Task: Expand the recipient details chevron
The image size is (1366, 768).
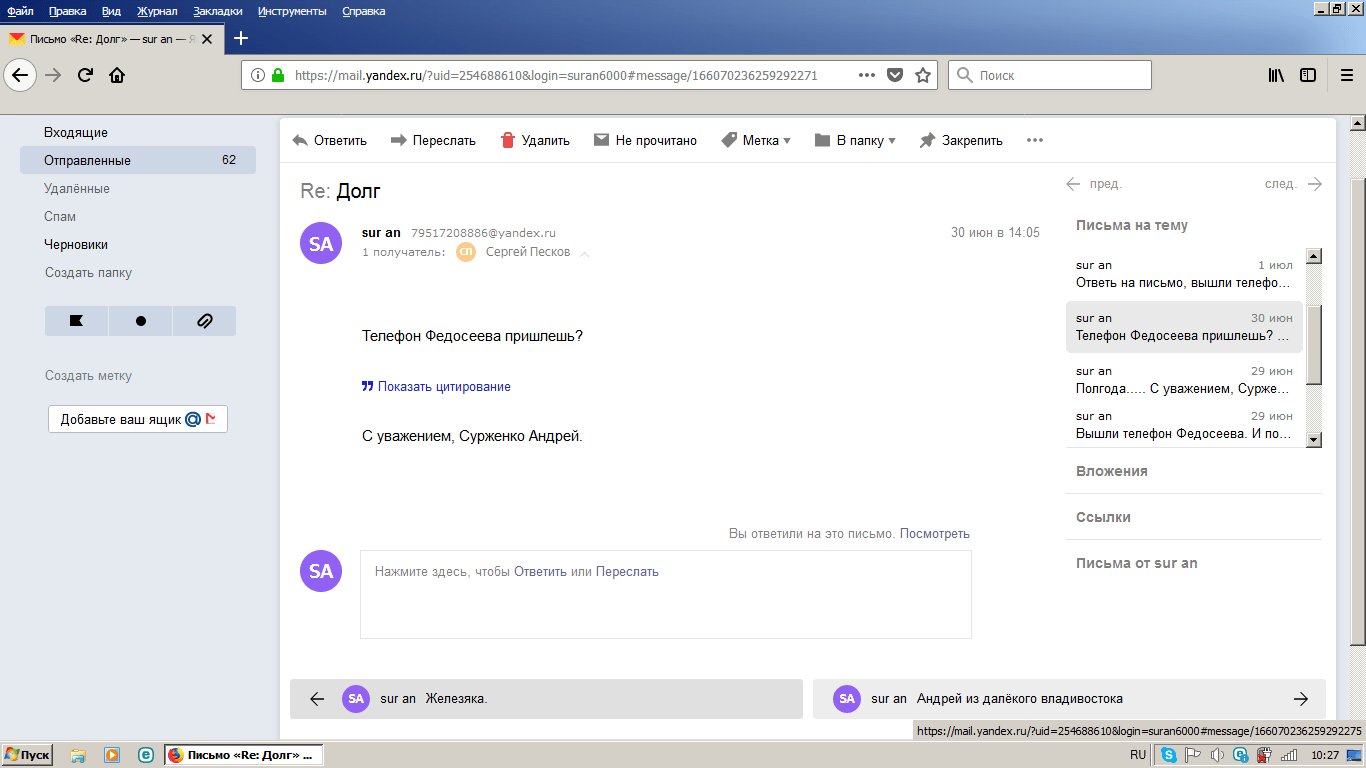Action: (585, 254)
